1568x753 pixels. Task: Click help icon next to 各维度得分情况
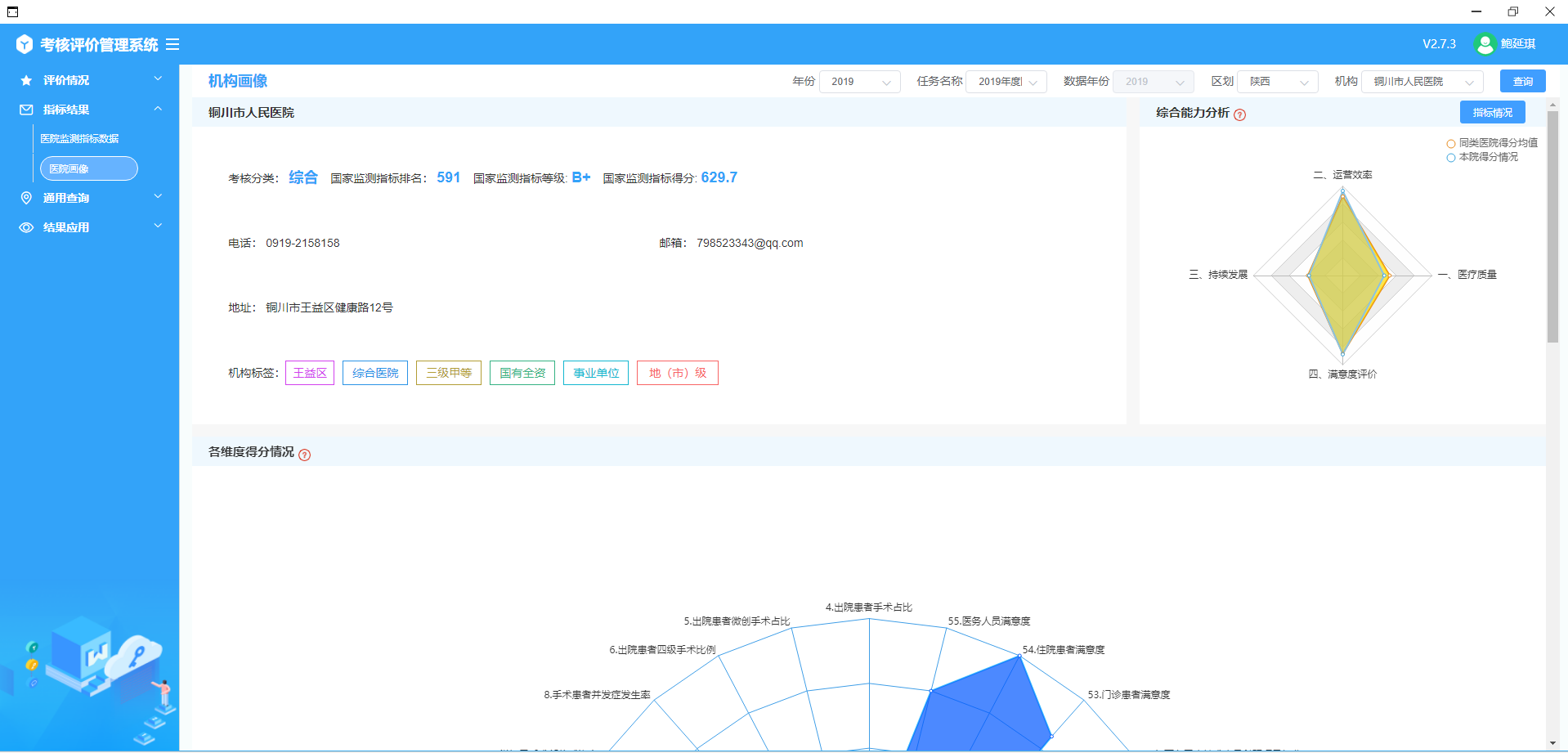point(304,455)
